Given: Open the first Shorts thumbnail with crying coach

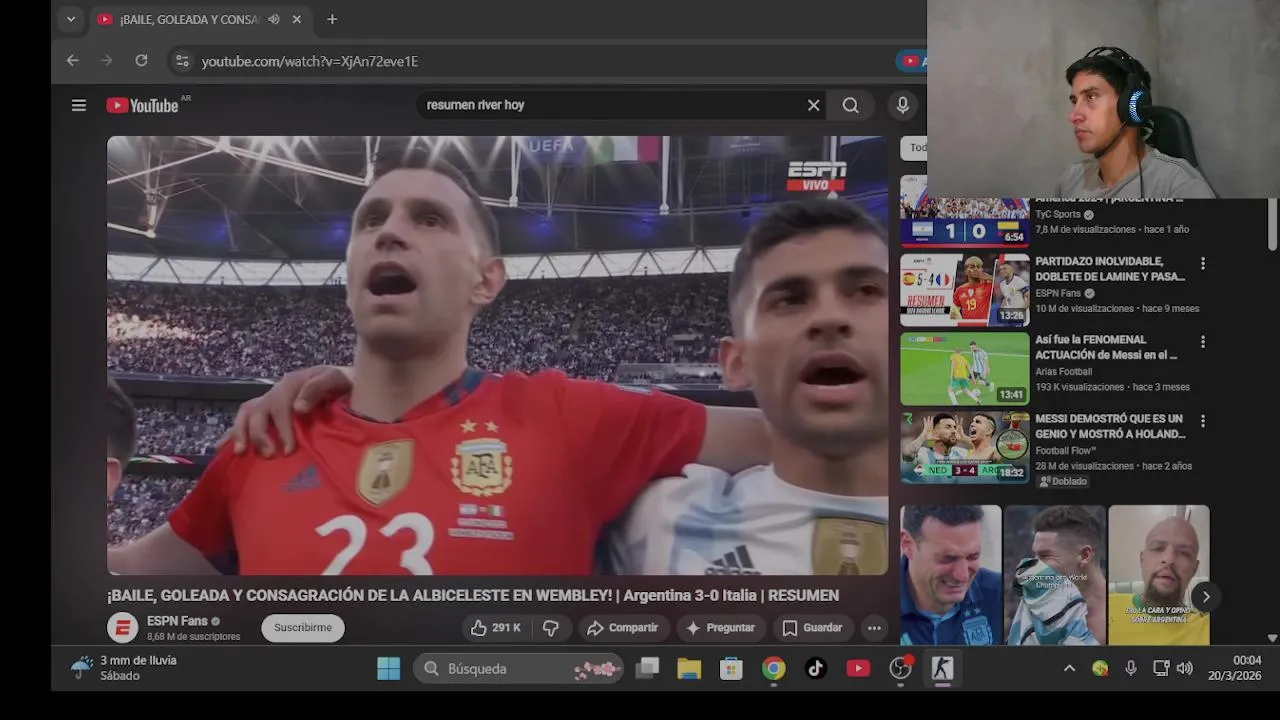Looking at the screenshot, I should coord(950,575).
